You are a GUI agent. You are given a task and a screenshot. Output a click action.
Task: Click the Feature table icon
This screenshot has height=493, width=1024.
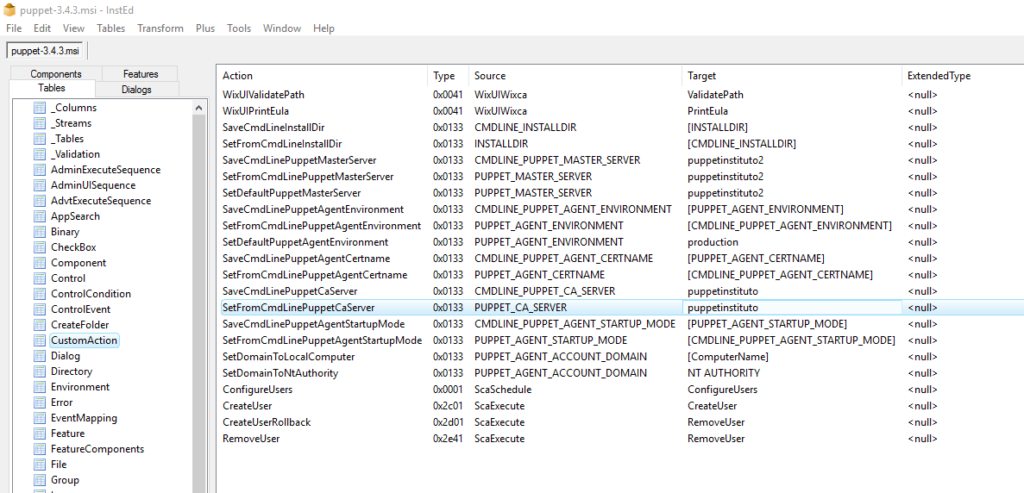tap(40, 434)
